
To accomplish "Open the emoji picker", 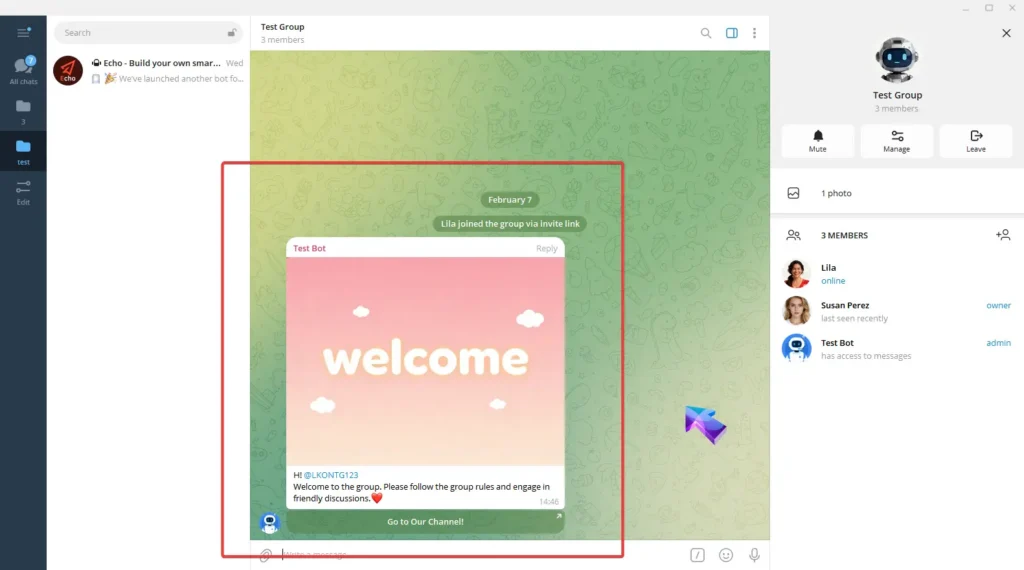I will pyautogui.click(x=726, y=555).
